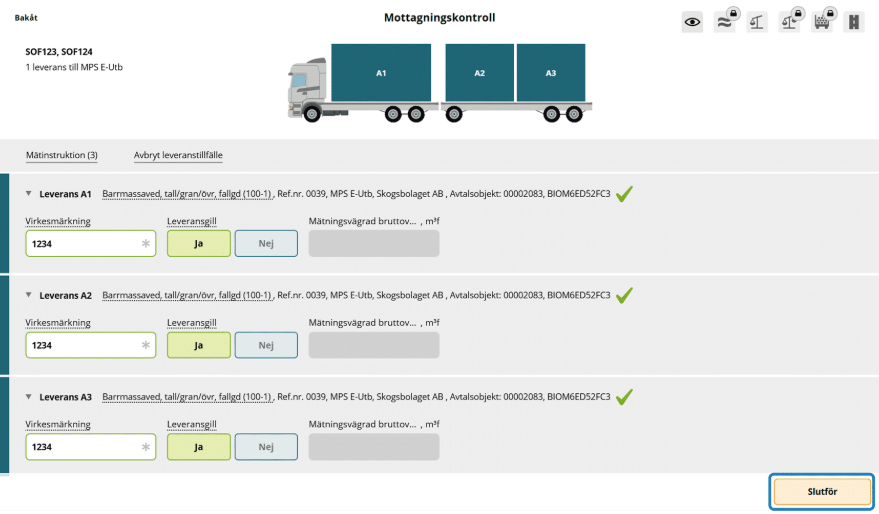Click the green checkmark for Leverans A3
The image size is (879, 514).
(625, 397)
